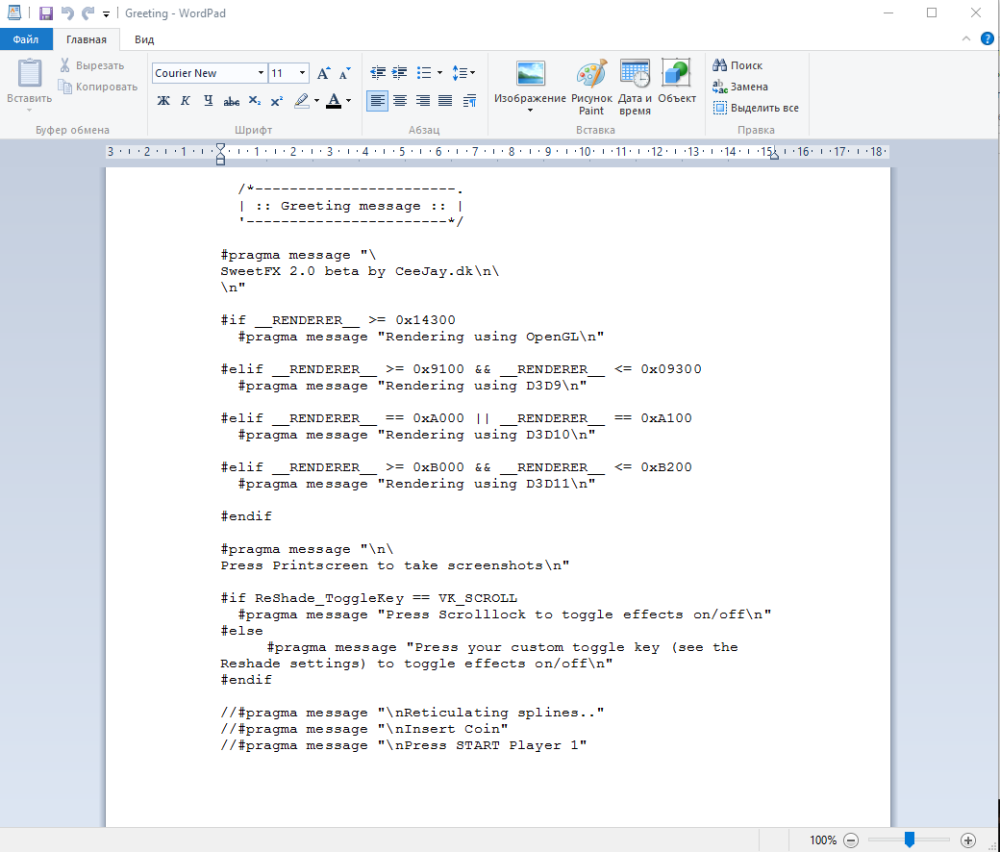Viewport: 1000px width, 852px height.
Task: Collapse the ribbon with the chevron
Action: click(966, 39)
